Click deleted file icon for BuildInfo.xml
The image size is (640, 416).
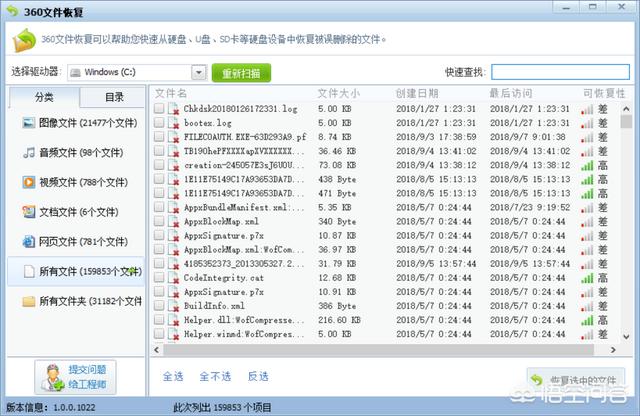coord(174,306)
